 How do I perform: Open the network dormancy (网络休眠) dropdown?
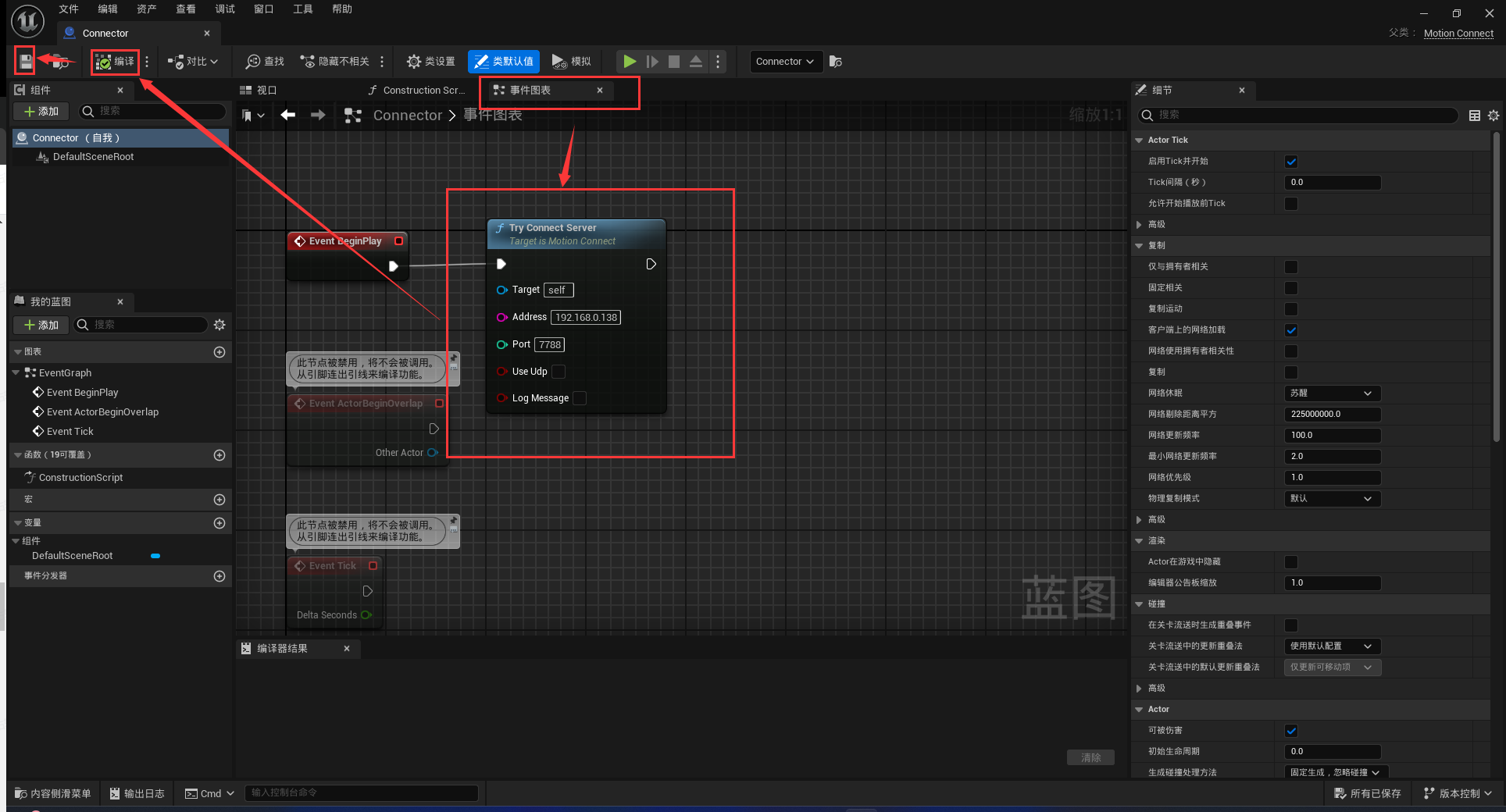[1332, 394]
